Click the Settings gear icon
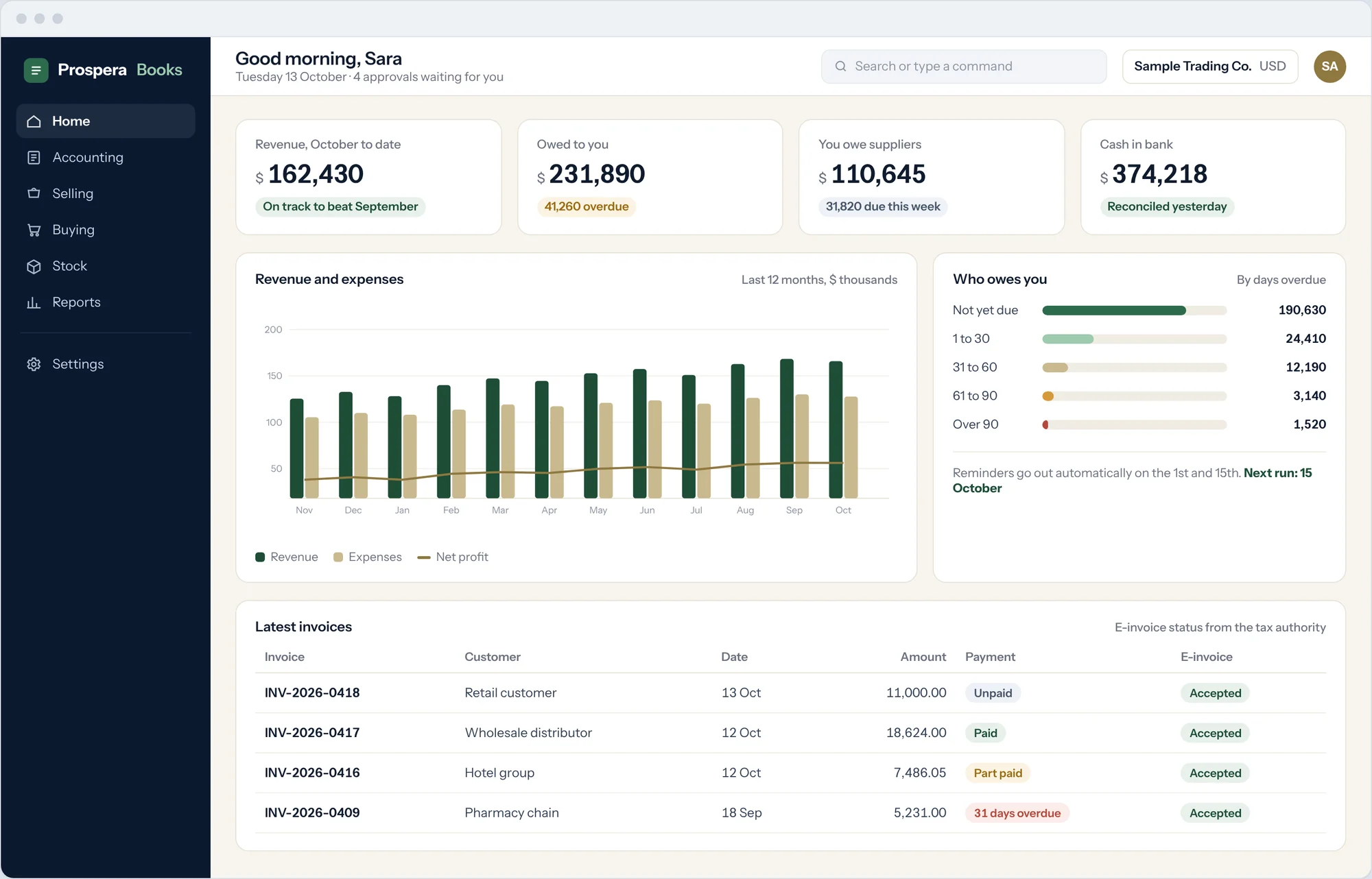The width and height of the screenshot is (1372, 879). [34, 364]
